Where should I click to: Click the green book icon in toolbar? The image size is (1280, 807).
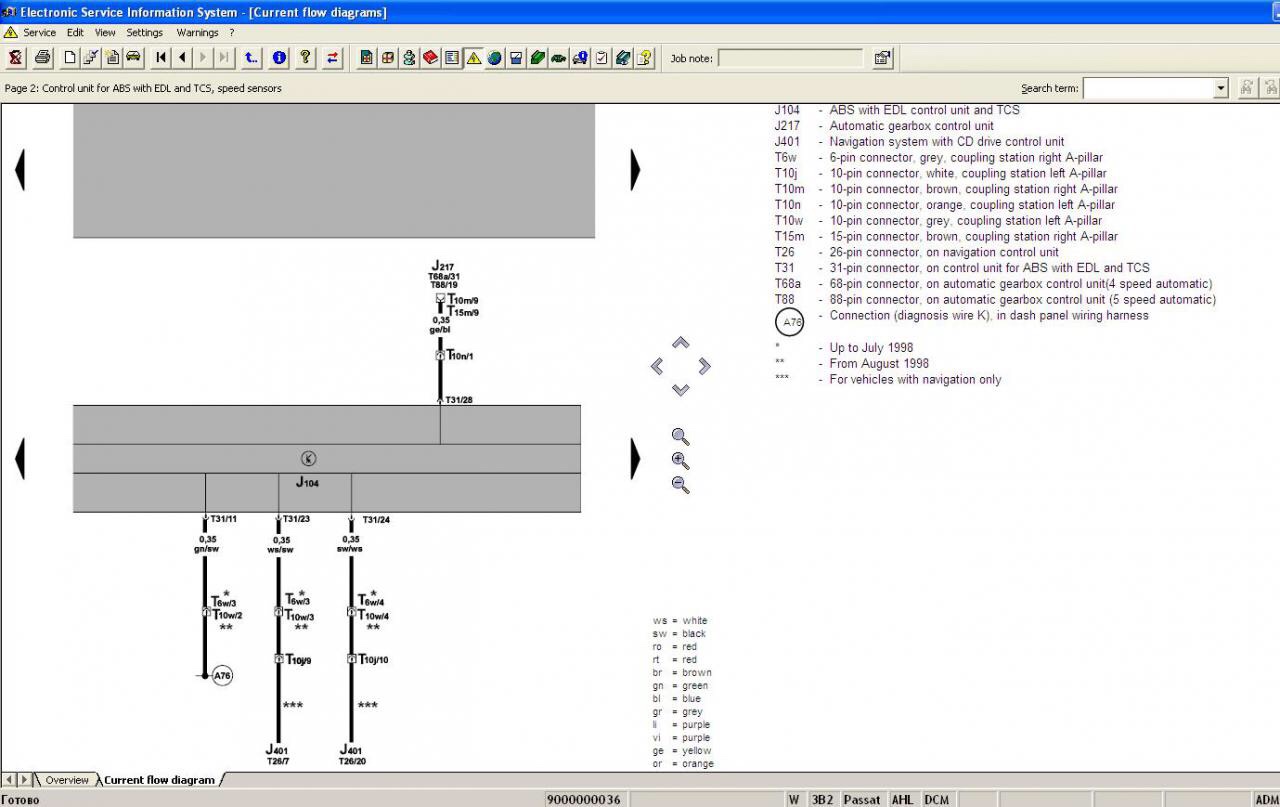pos(537,58)
